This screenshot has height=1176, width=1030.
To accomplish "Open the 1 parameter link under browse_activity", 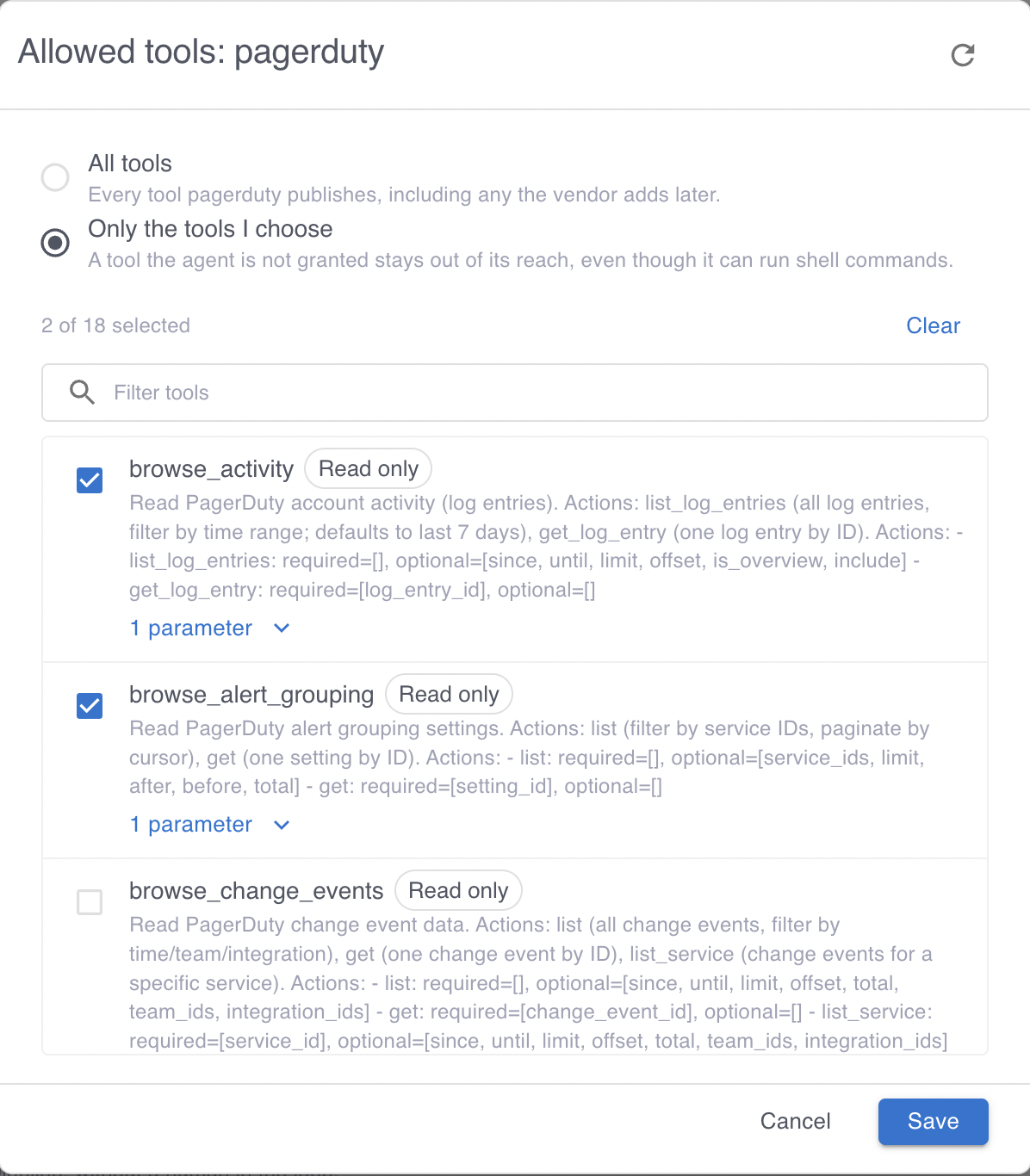I will (190, 628).
